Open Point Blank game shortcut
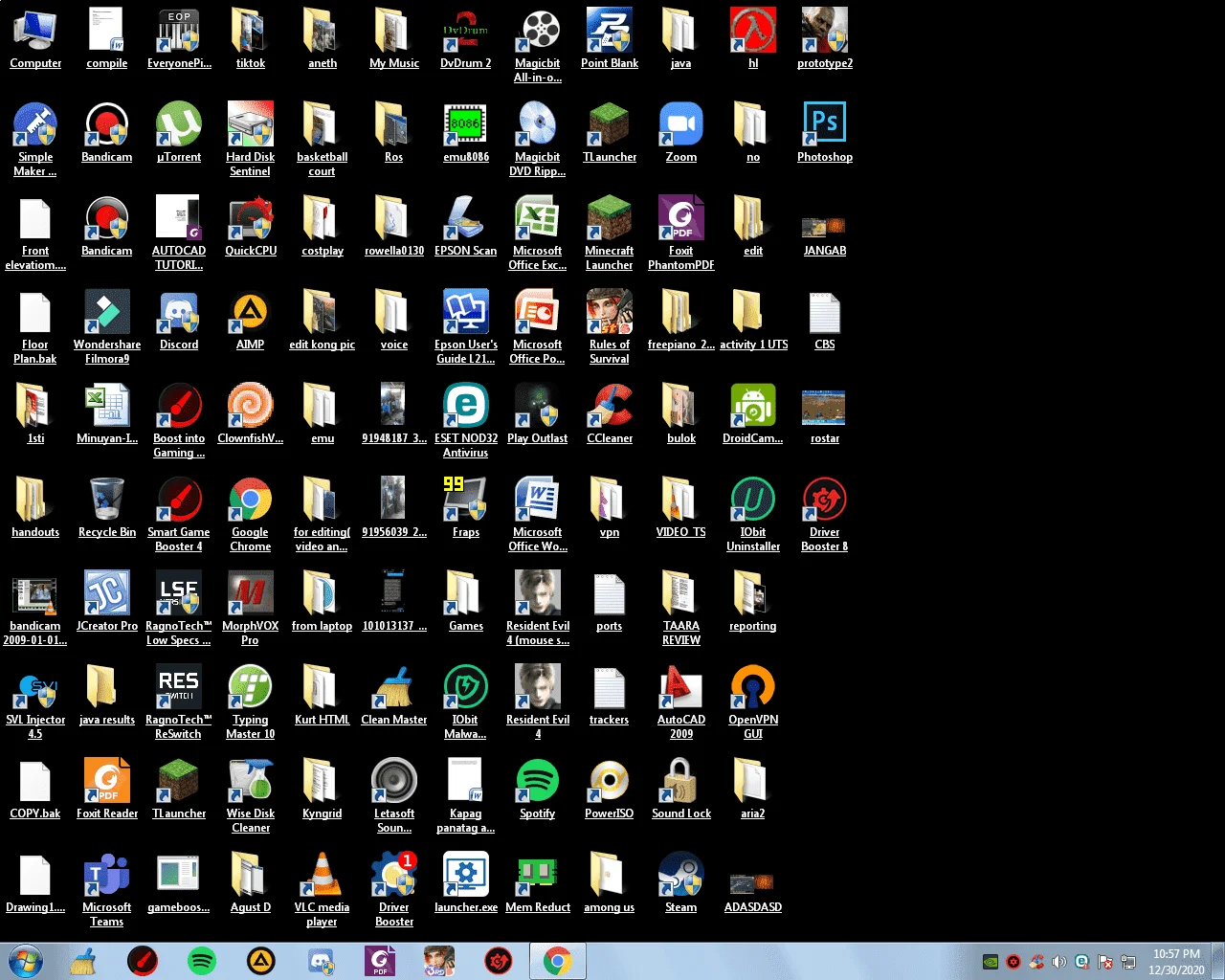 pyautogui.click(x=610, y=38)
